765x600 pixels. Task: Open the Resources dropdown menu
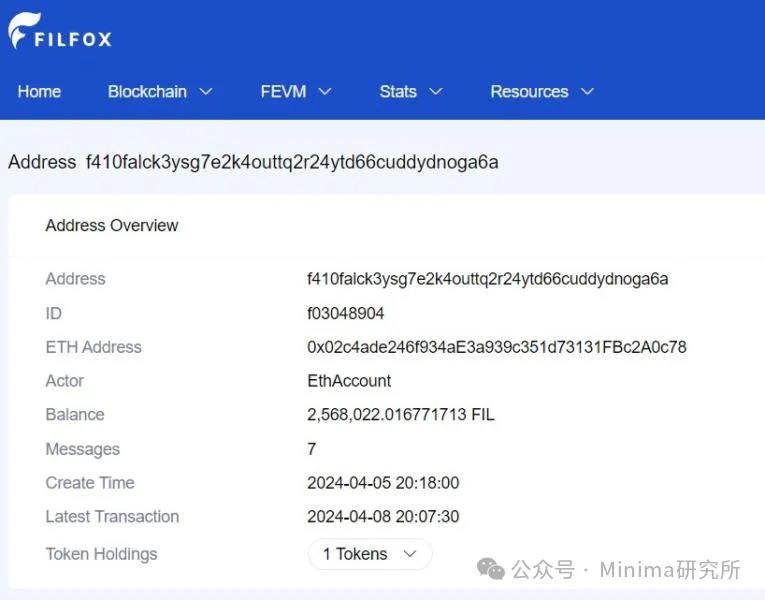(529, 91)
